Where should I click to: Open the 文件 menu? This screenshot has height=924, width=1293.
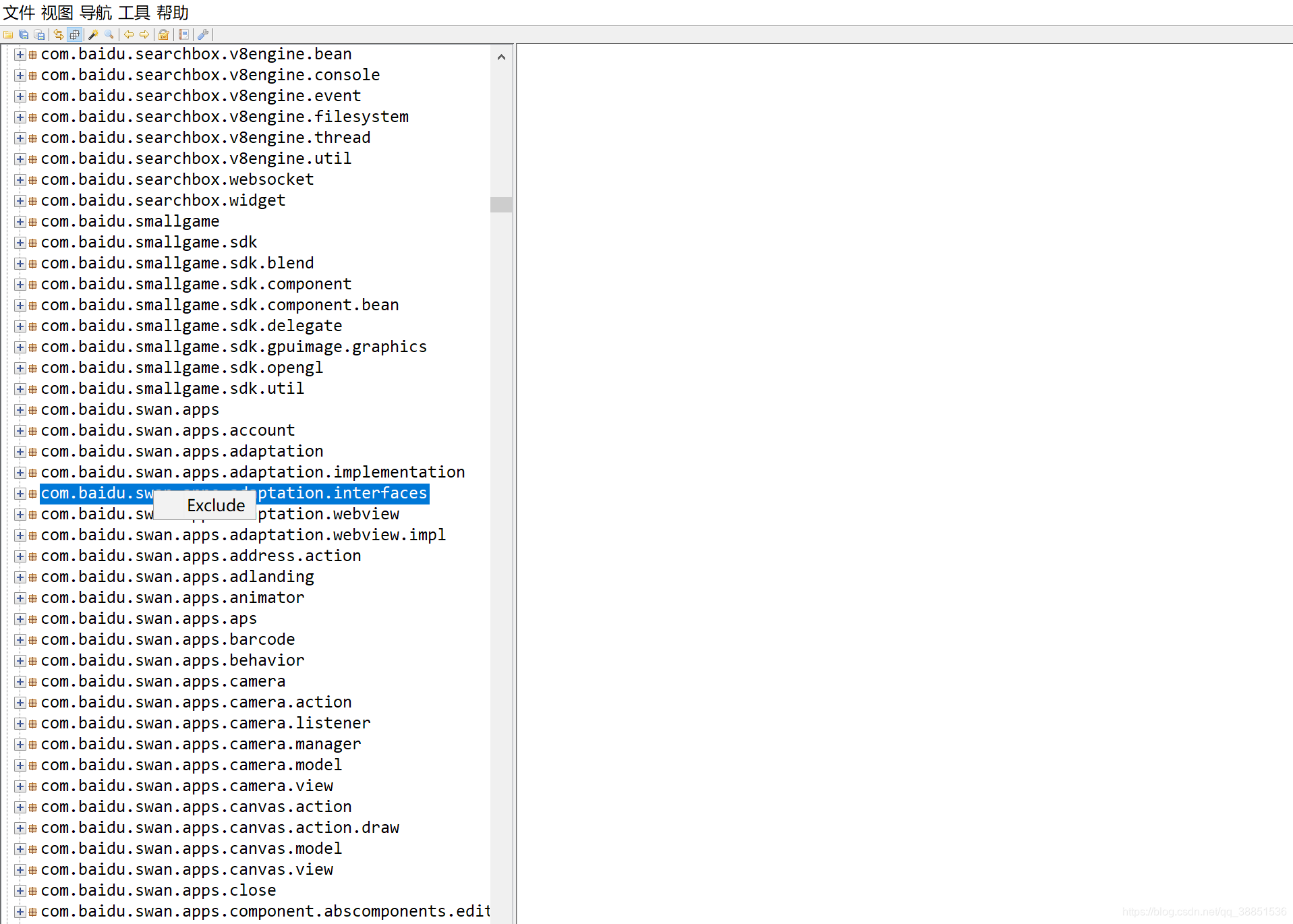(19, 12)
